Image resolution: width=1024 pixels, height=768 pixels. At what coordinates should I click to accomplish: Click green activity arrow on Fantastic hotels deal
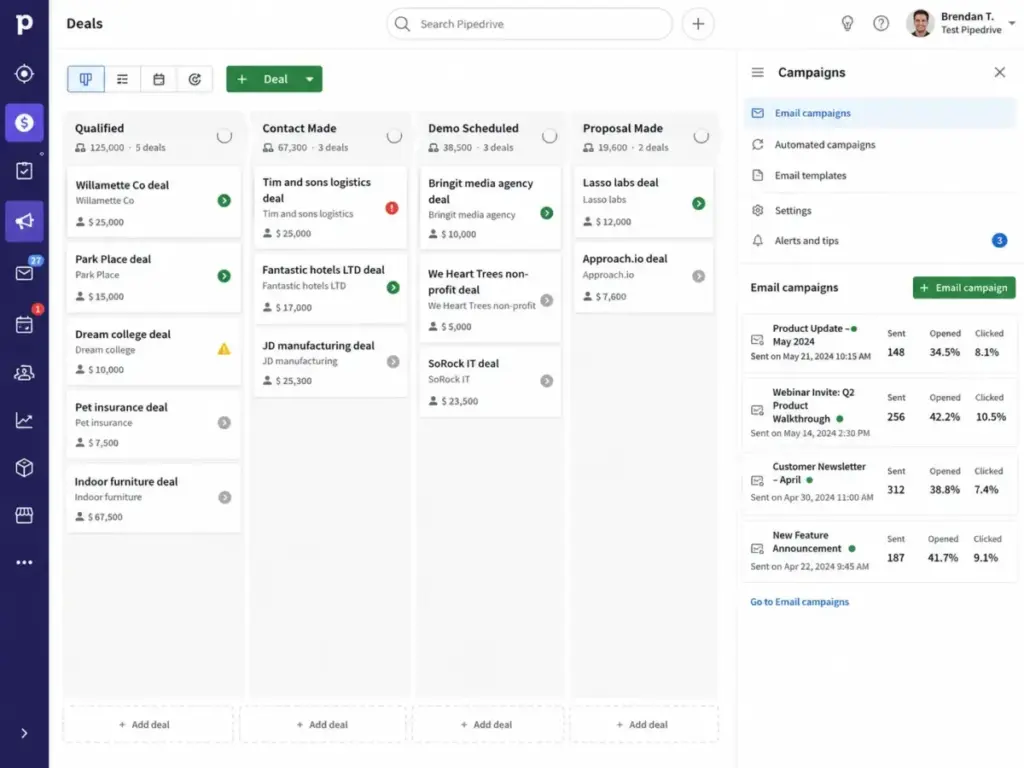click(x=393, y=287)
